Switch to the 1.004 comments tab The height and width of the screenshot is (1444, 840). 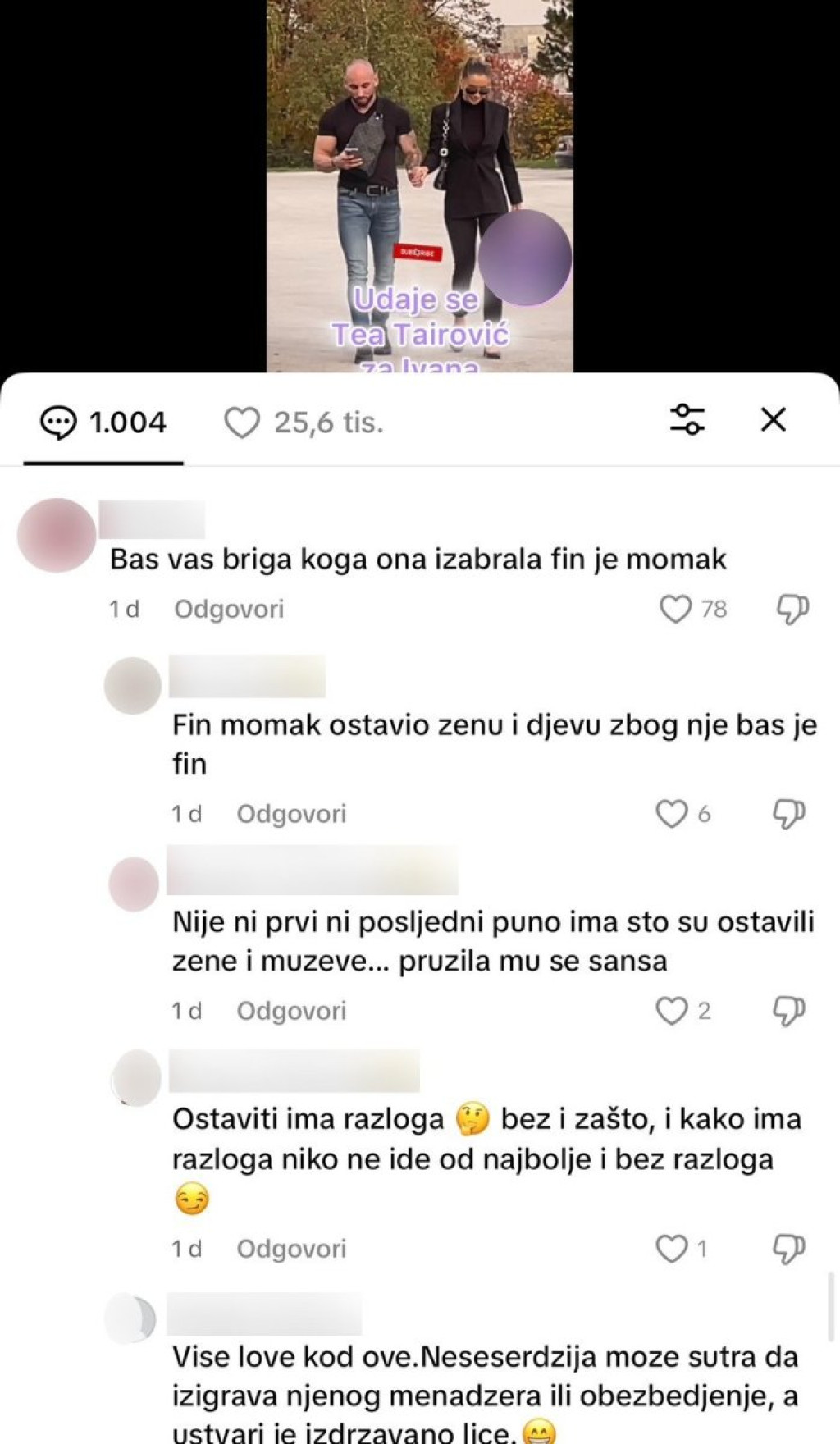click(103, 423)
